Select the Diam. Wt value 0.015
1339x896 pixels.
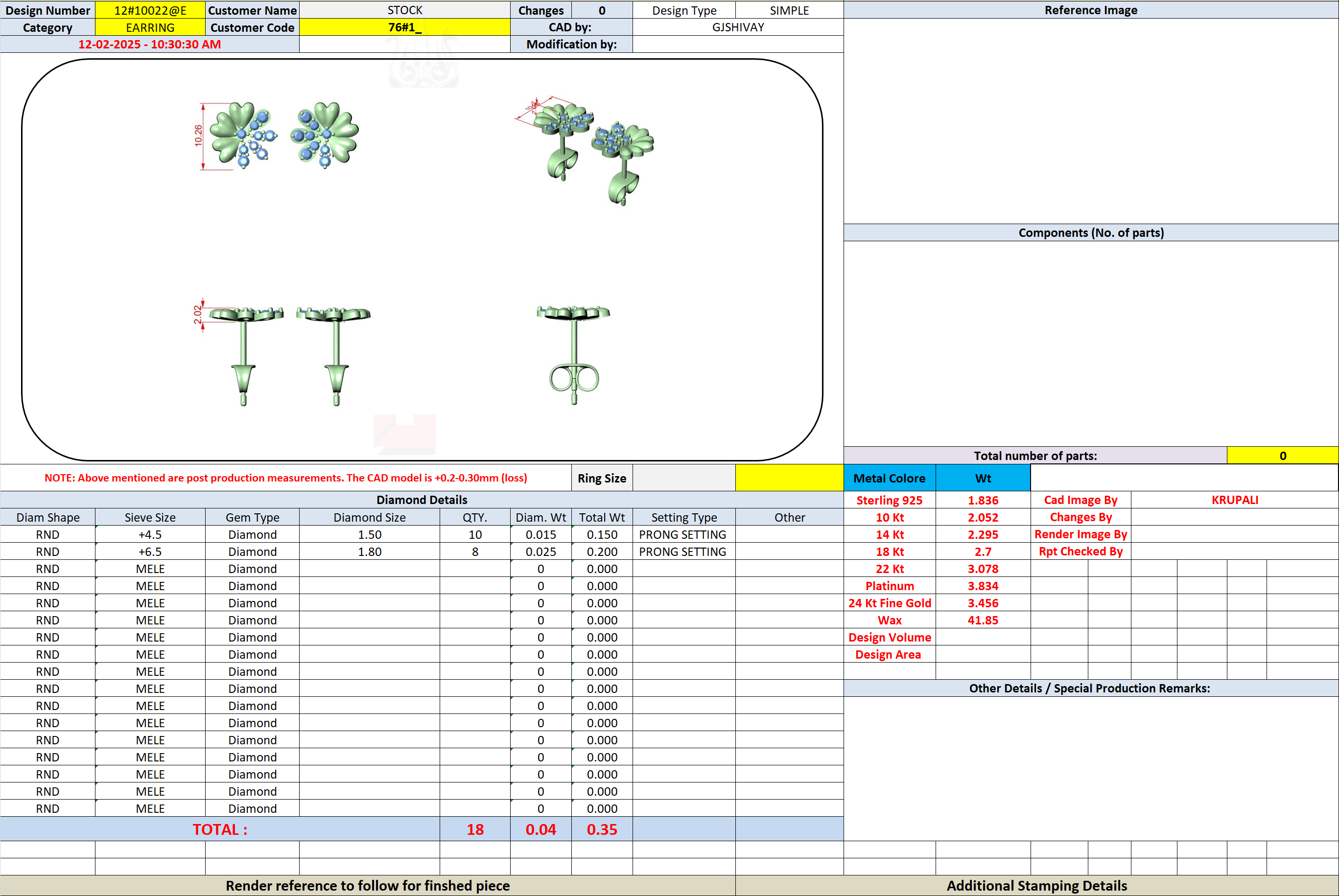pos(541,534)
